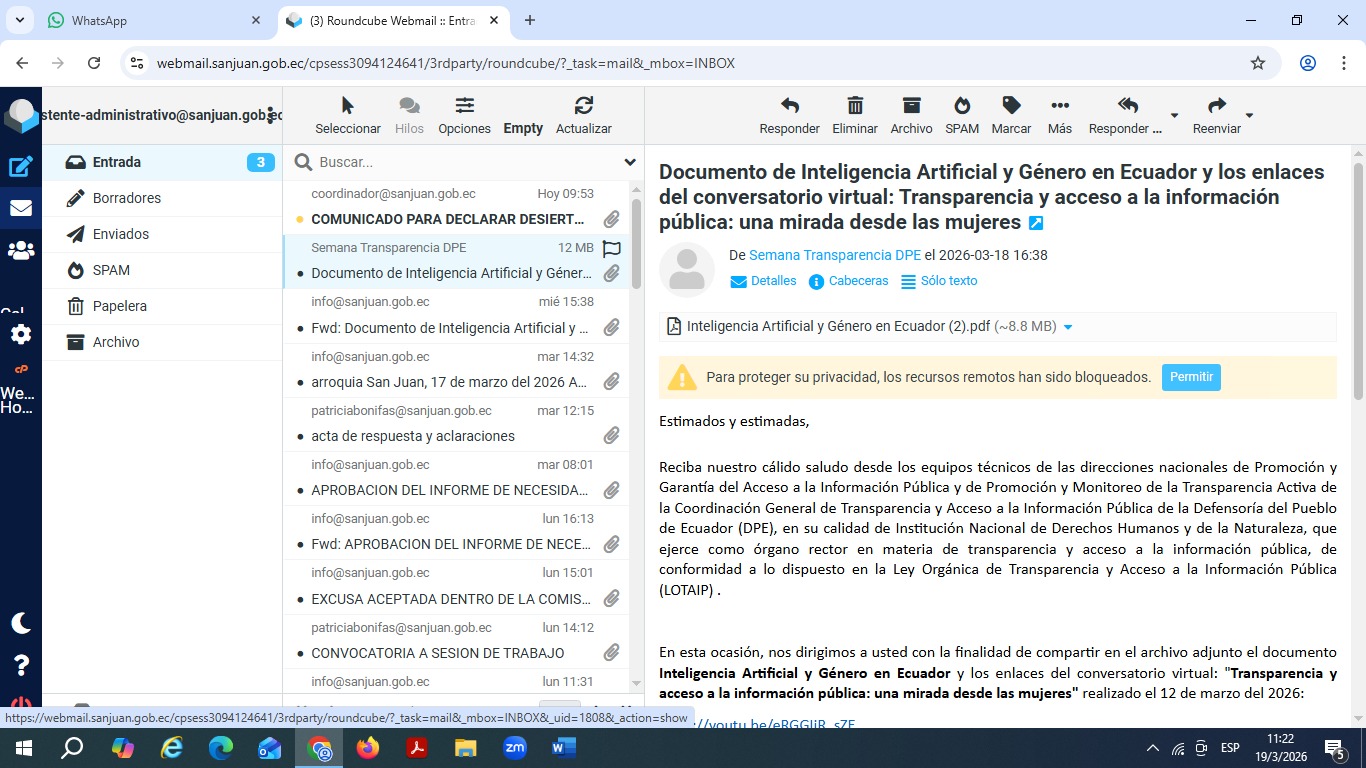
Task: Click the Responder reply icon
Action: pos(789,106)
